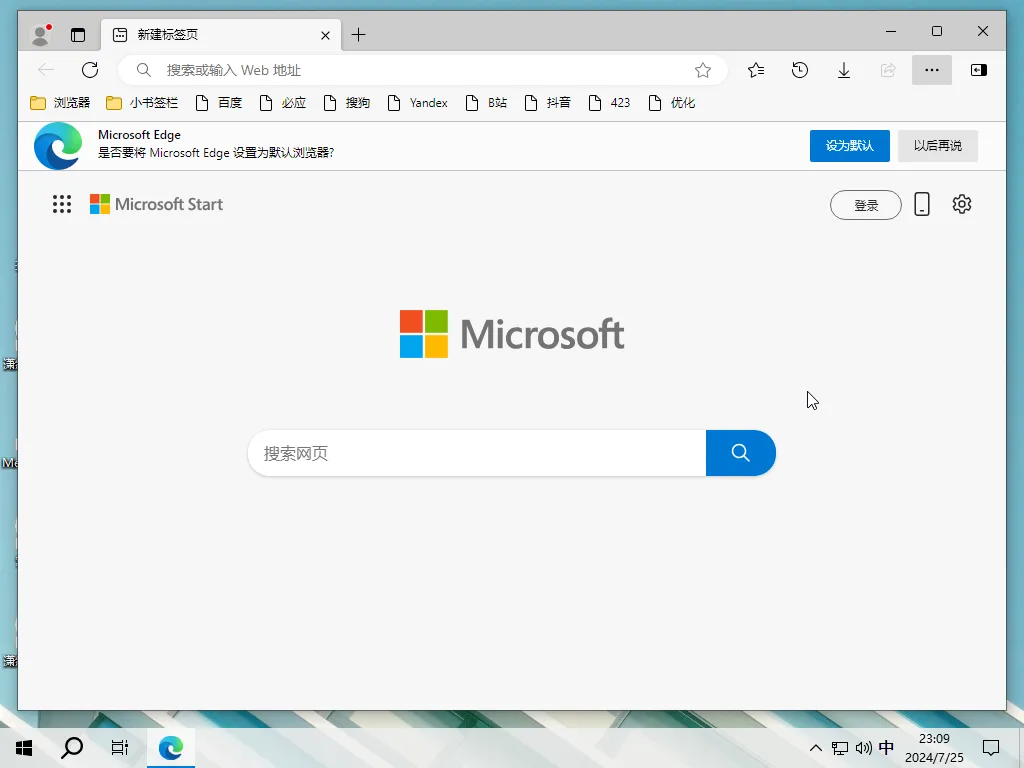
Task: Open the app launcher grid on Microsoft Start
Action: click(x=61, y=204)
